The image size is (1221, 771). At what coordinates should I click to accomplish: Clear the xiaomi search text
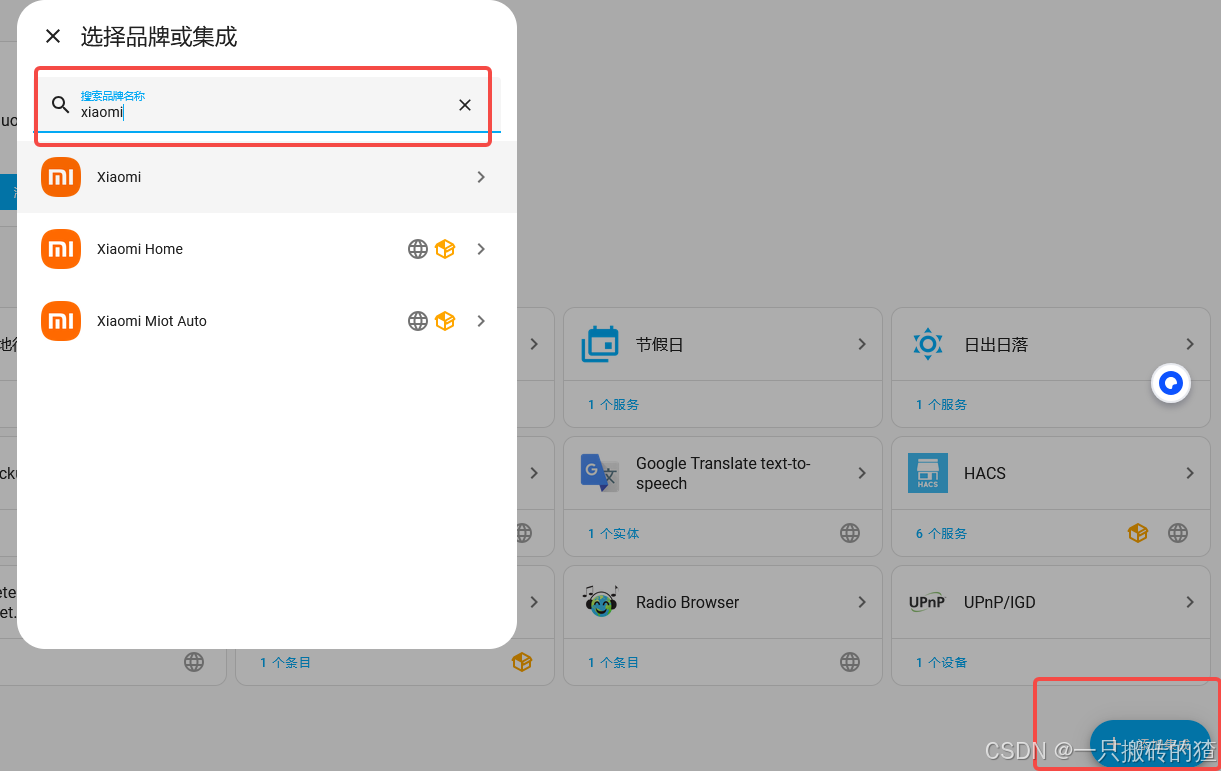465,105
